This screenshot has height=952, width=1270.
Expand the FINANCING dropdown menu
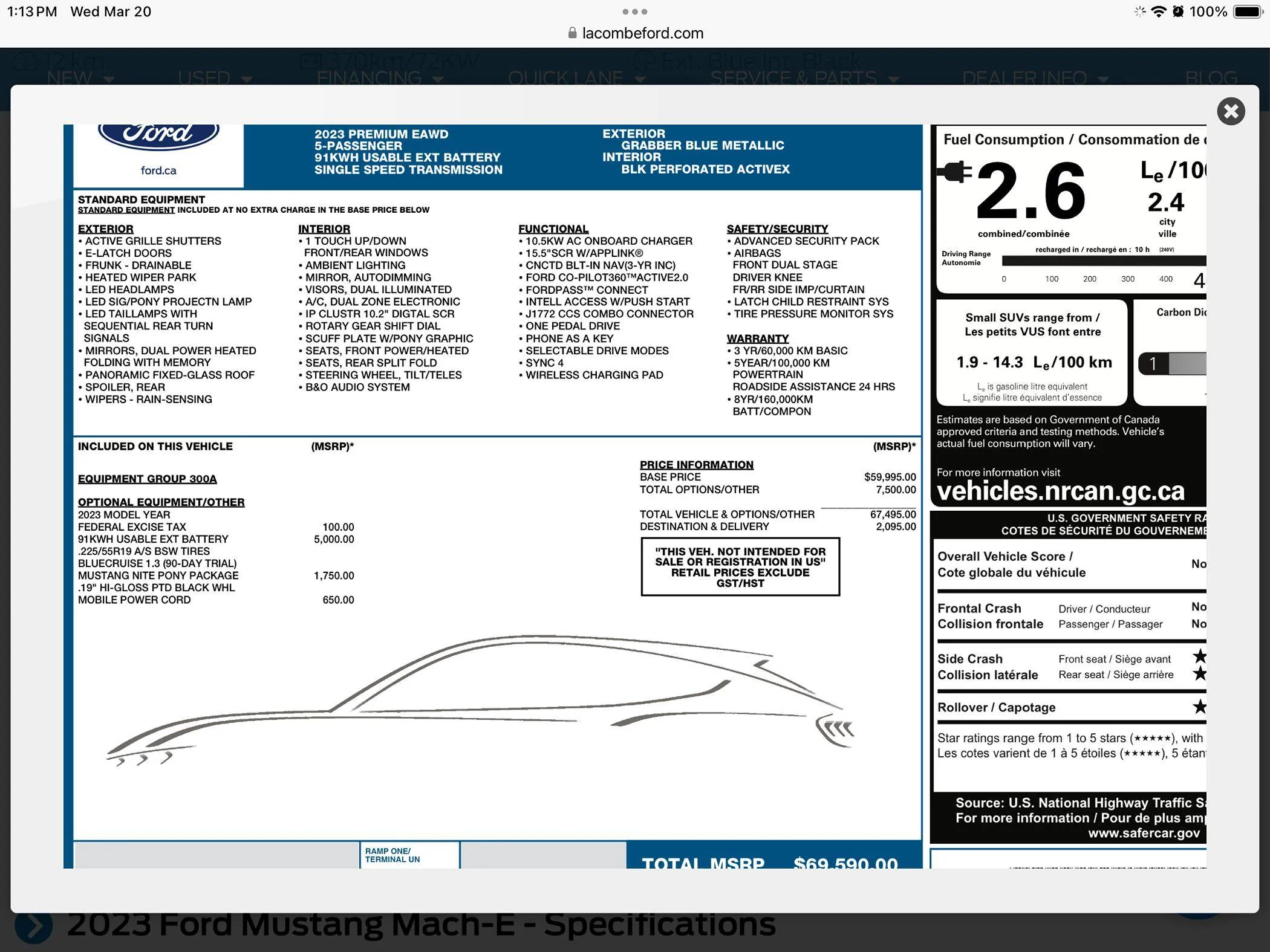point(380,79)
